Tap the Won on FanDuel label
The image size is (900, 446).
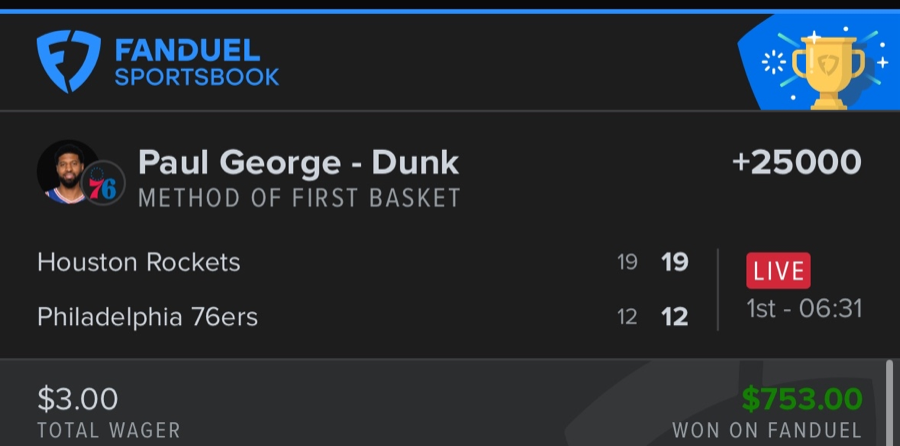tap(767, 432)
